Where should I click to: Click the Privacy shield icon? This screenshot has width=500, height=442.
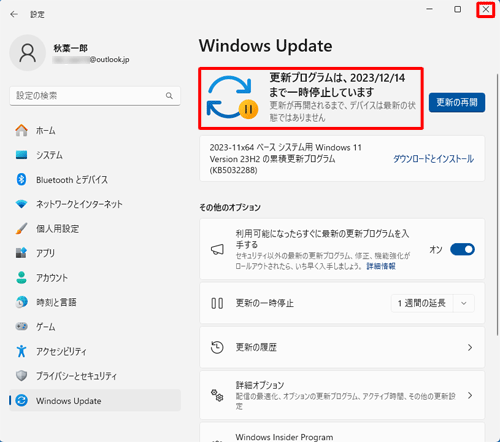(21, 376)
